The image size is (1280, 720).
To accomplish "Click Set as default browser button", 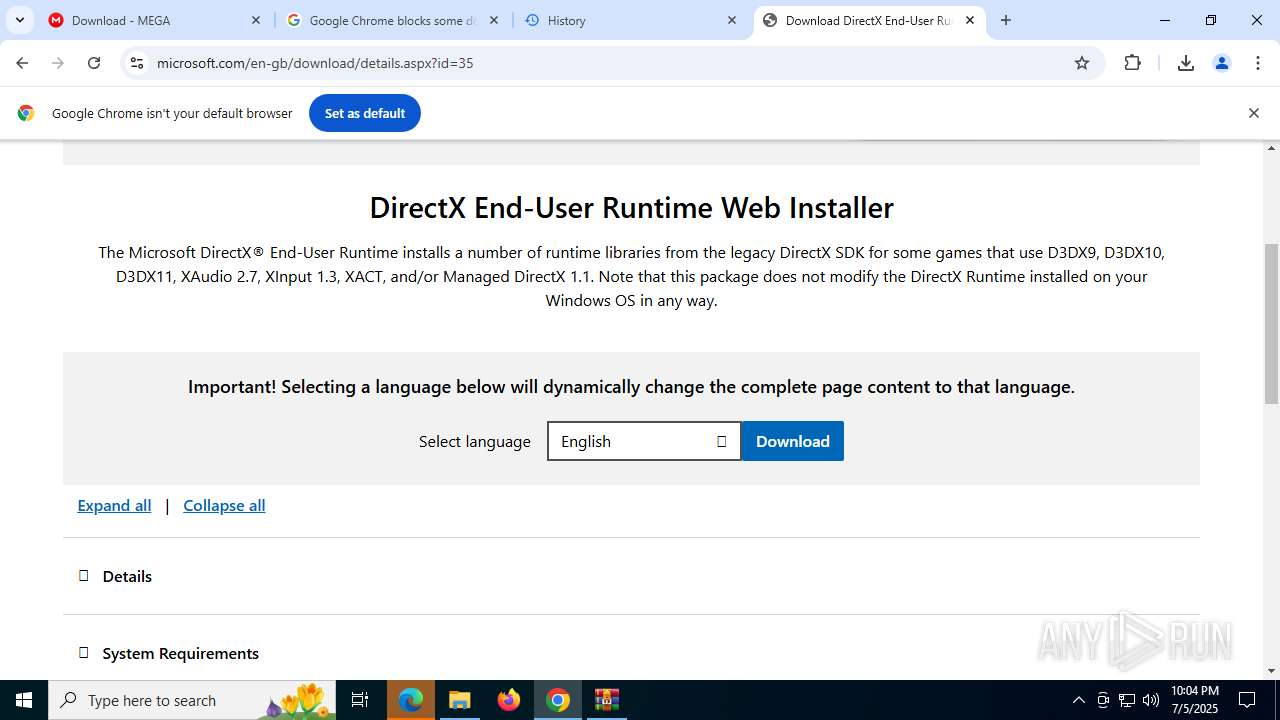I will (x=365, y=113).
